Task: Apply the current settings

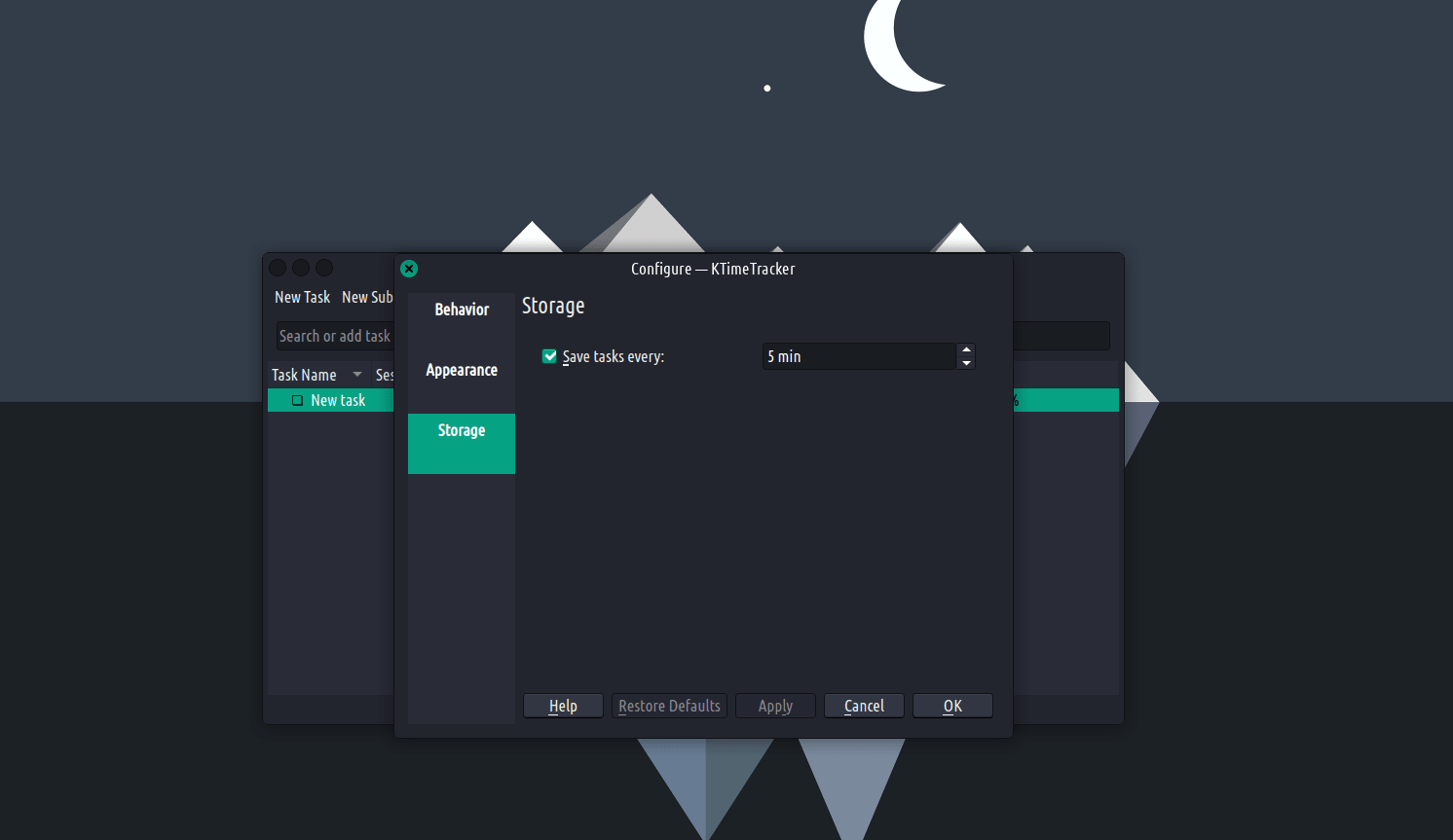Action: [x=775, y=706]
